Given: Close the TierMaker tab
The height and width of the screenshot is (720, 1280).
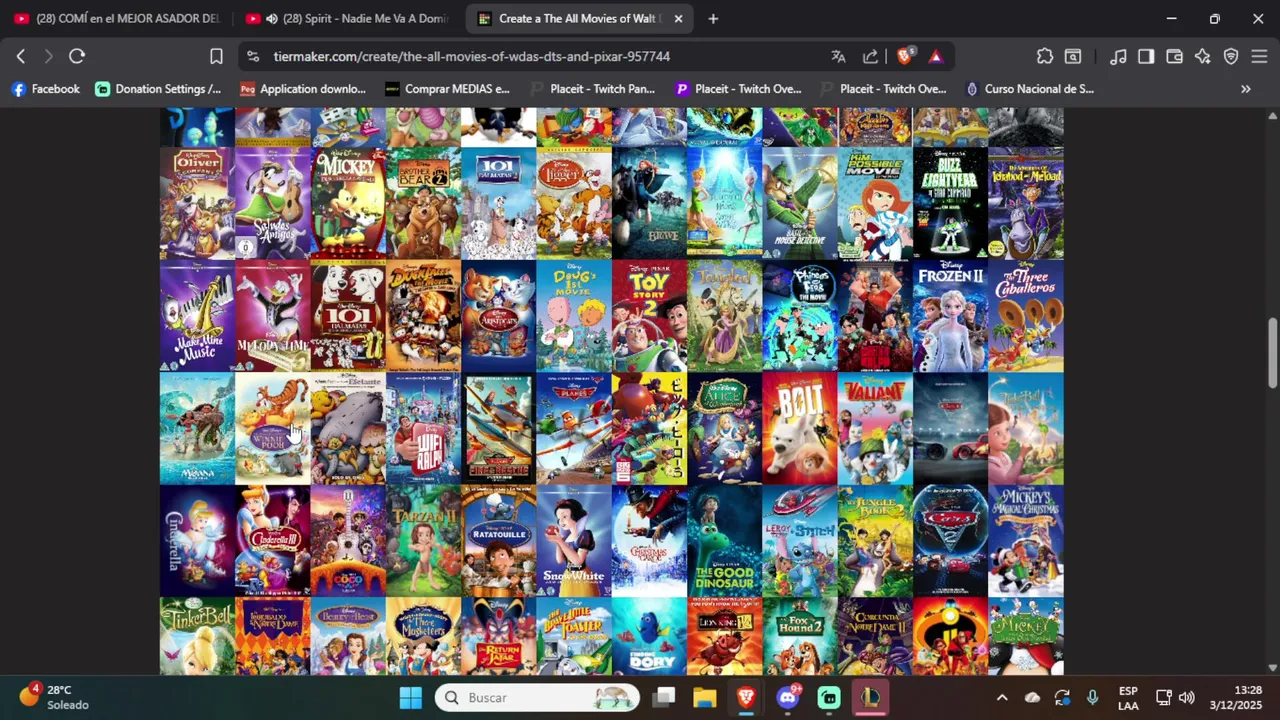Looking at the screenshot, I should [x=678, y=18].
